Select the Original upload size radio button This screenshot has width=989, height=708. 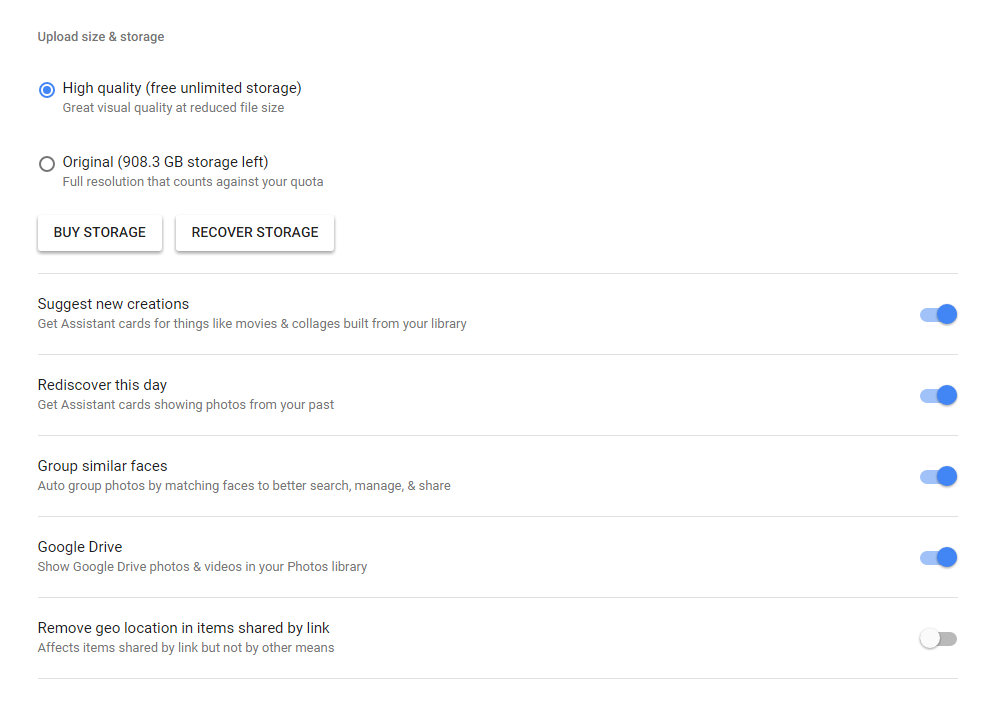coord(47,164)
